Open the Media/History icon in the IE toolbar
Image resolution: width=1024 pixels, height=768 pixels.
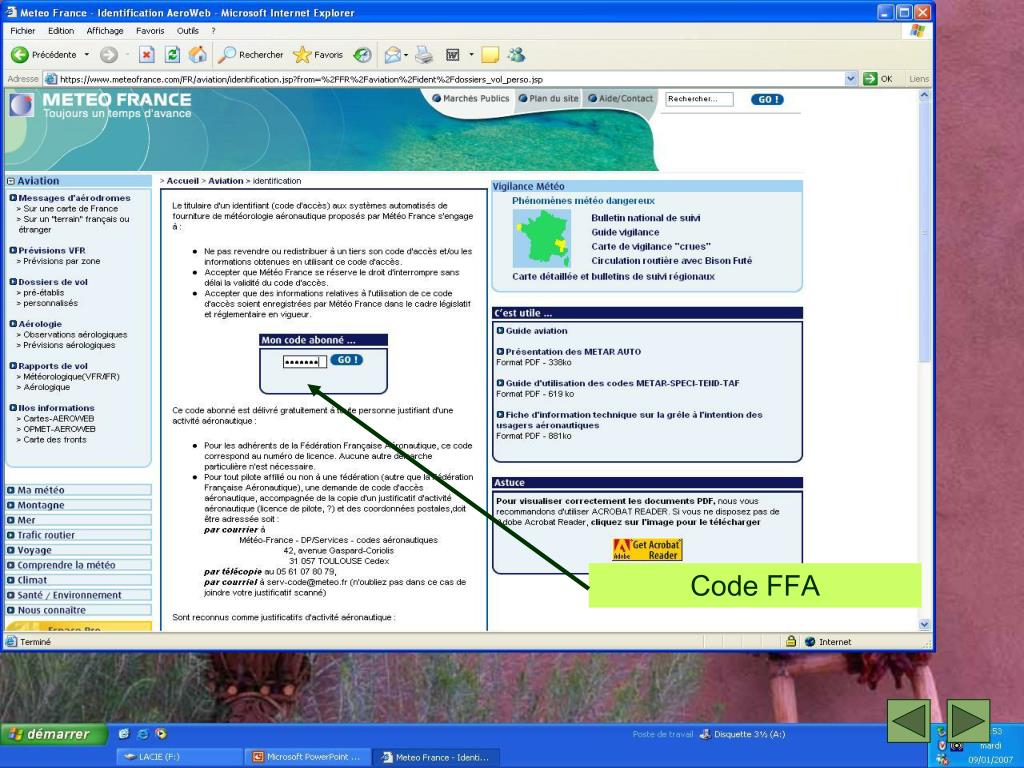(362, 55)
